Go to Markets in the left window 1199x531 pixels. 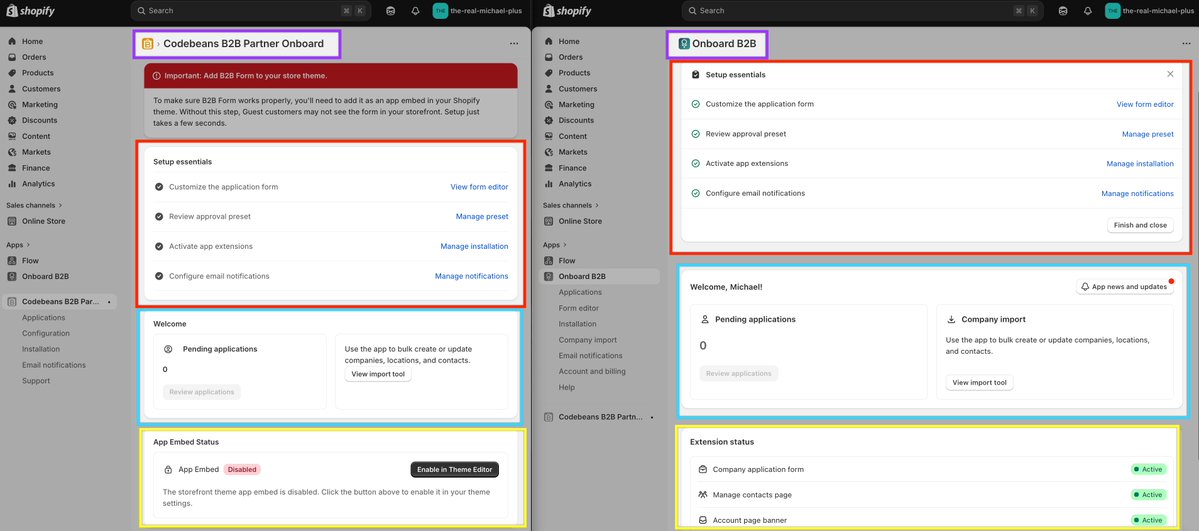click(37, 152)
